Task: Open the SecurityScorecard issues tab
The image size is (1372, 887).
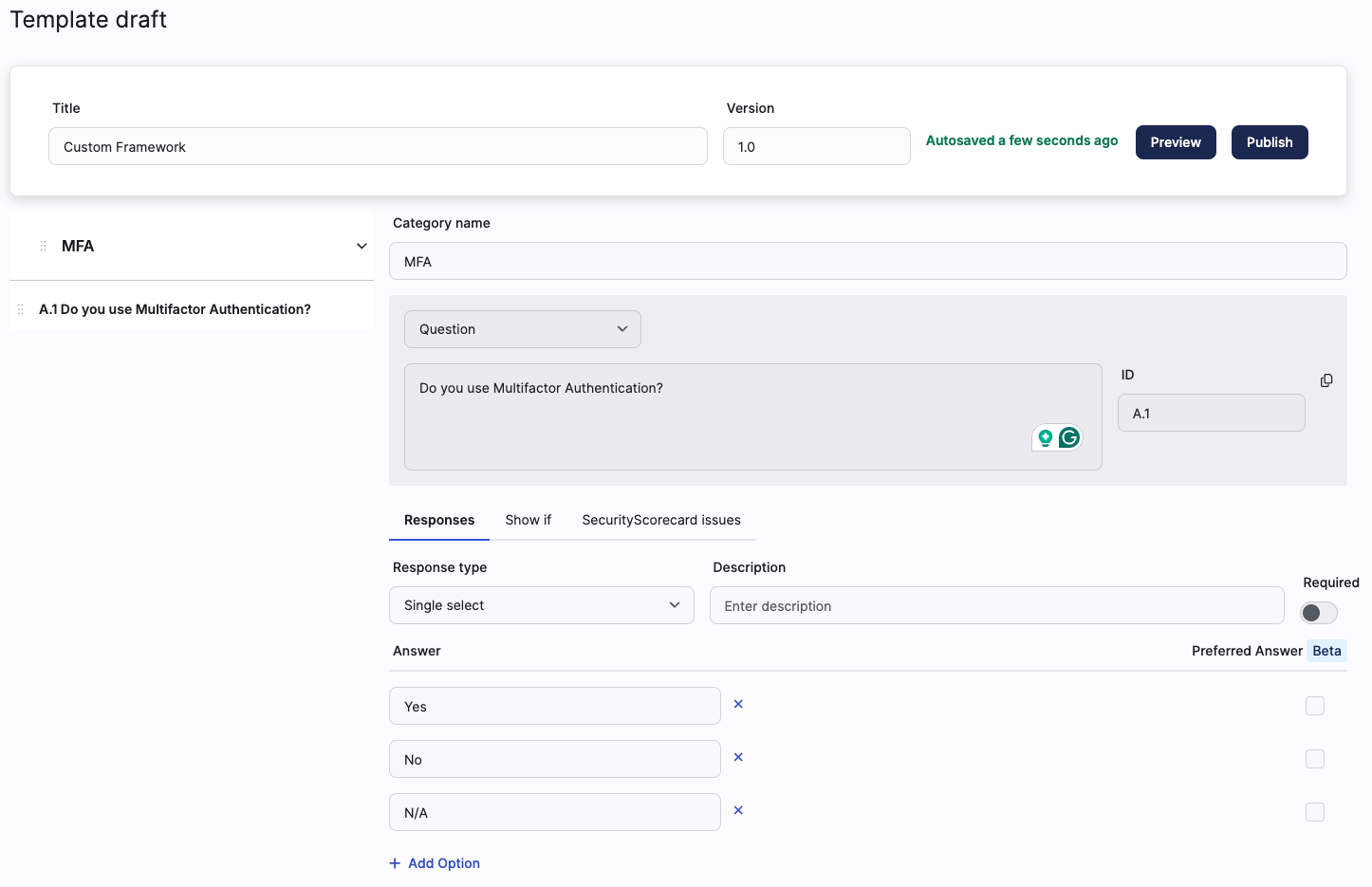Action: (x=661, y=520)
